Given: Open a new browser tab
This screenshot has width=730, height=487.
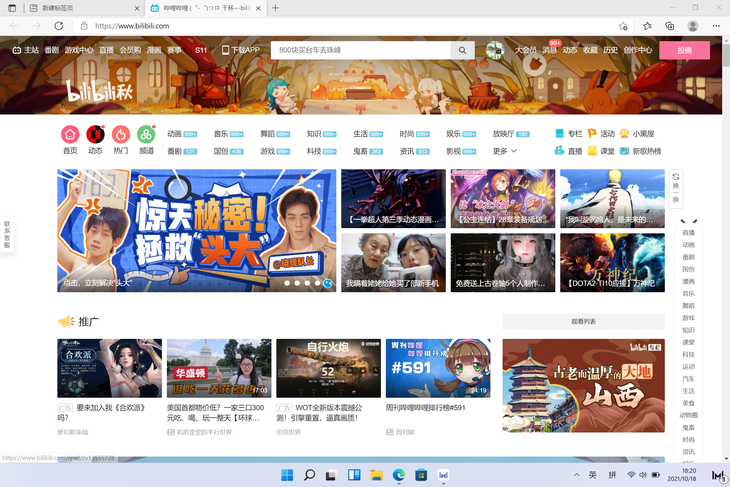Looking at the screenshot, I should click(x=276, y=8).
